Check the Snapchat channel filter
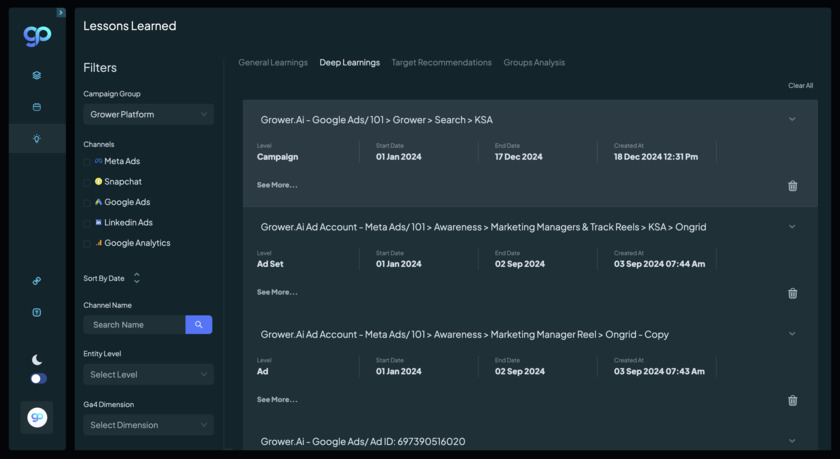Image resolution: width=840 pixels, height=459 pixels. coord(88,182)
